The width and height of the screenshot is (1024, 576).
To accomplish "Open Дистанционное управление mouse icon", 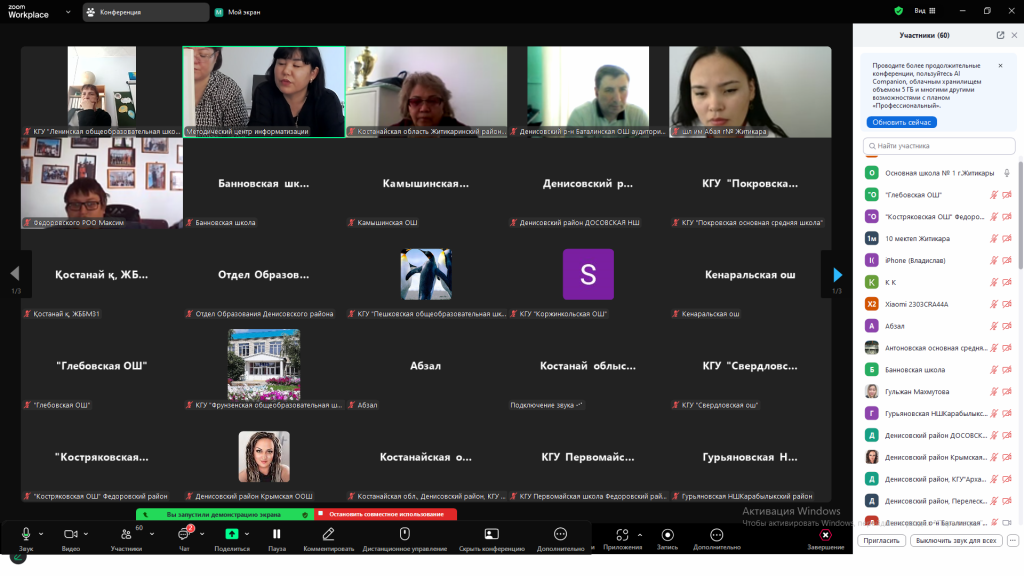I will pyautogui.click(x=405, y=534).
